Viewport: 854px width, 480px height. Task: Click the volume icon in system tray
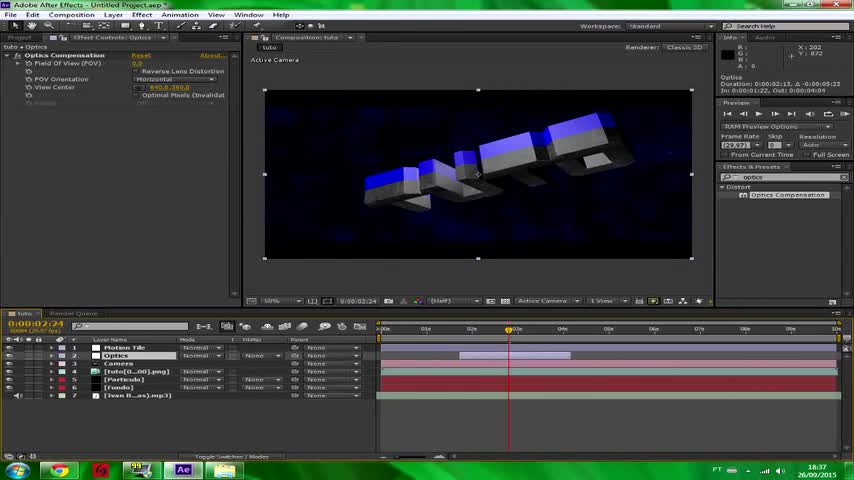pos(780,471)
